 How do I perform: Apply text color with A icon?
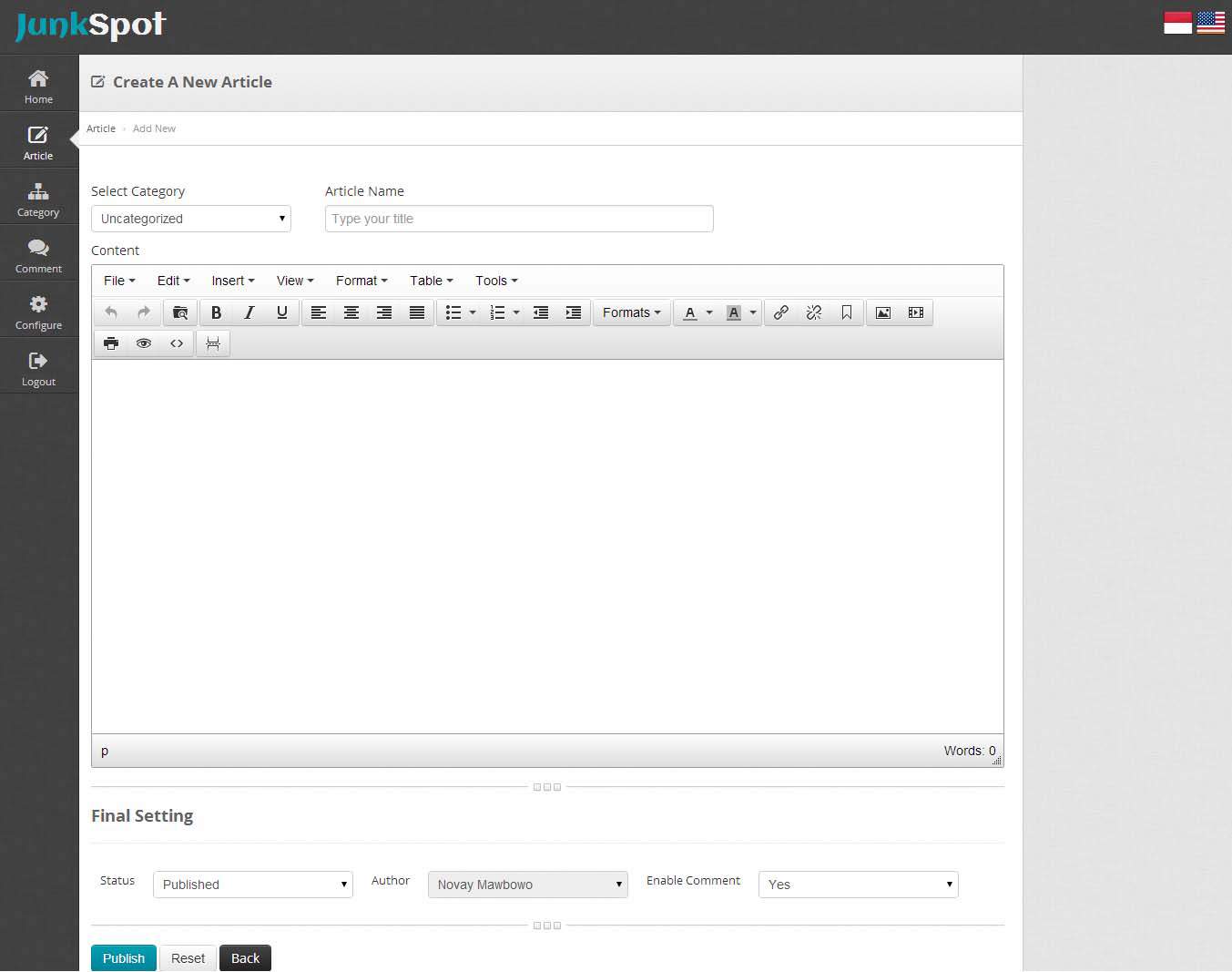(x=690, y=312)
